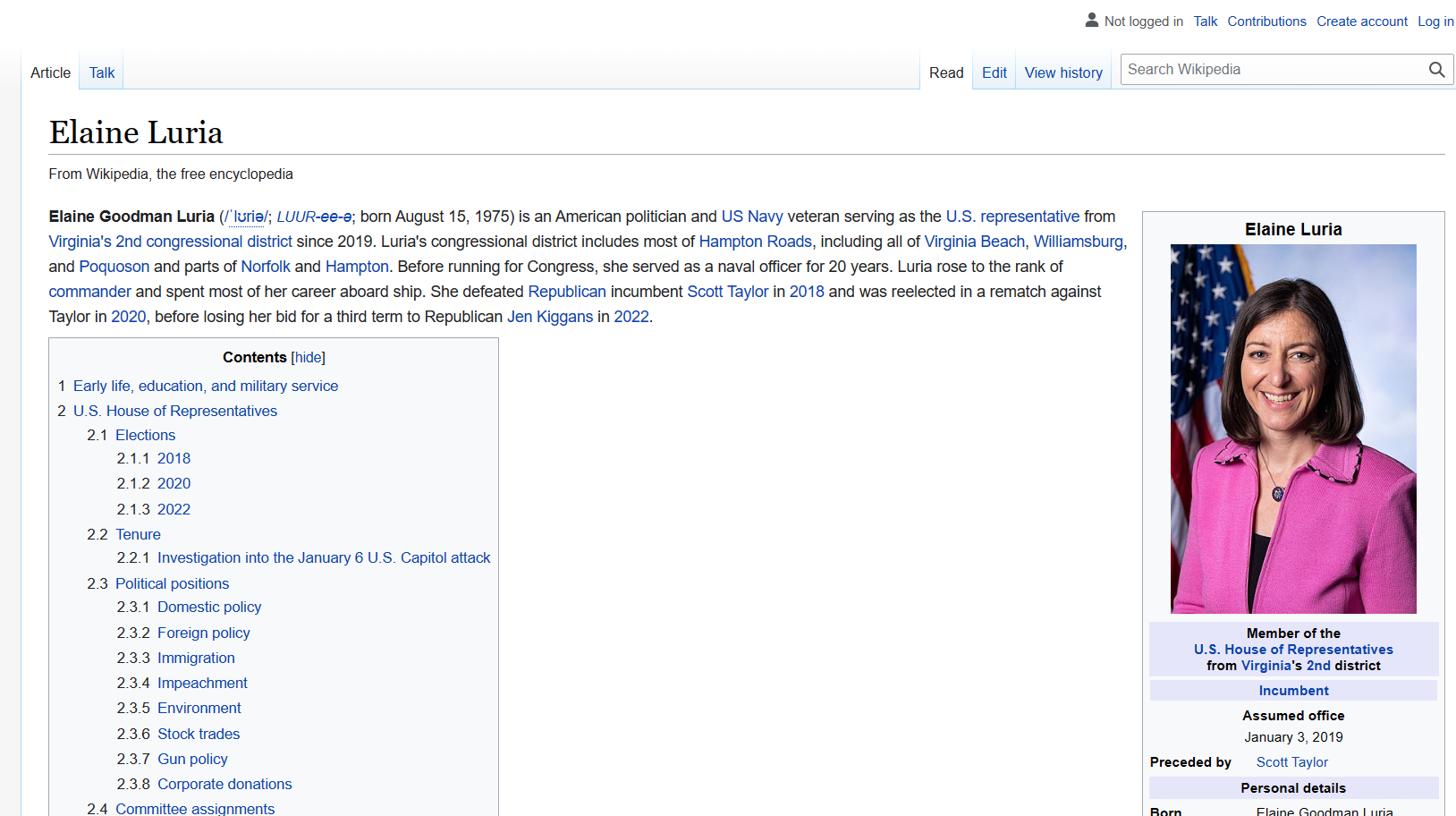Jump to Committee assignments entry
Screen dimensions: 1456x816
click(x=195, y=808)
